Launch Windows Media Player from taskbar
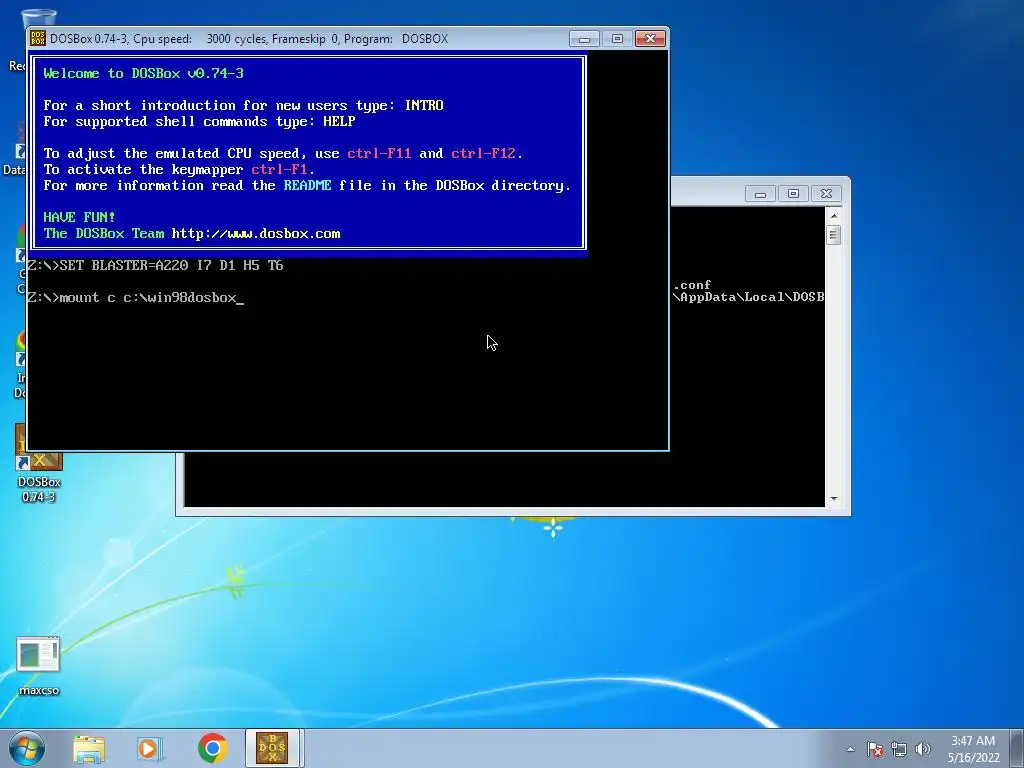The height and width of the screenshot is (768, 1024). click(150, 748)
